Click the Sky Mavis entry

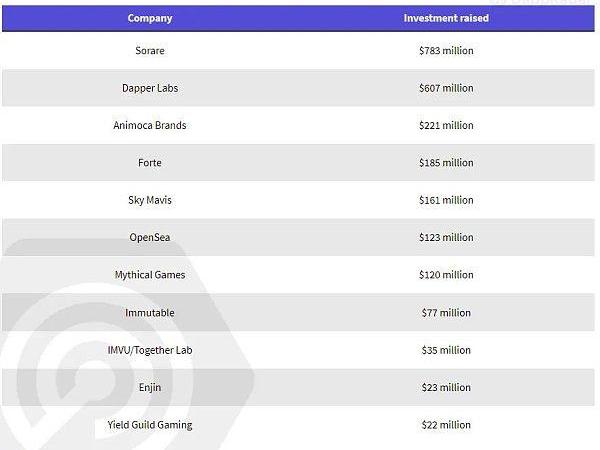(x=150, y=200)
